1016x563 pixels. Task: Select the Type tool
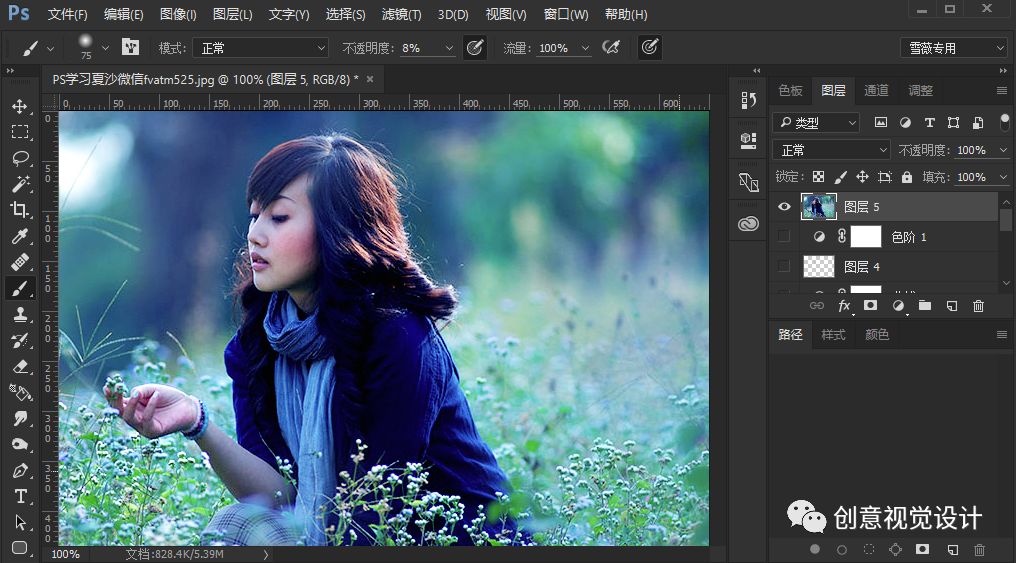tap(19, 496)
